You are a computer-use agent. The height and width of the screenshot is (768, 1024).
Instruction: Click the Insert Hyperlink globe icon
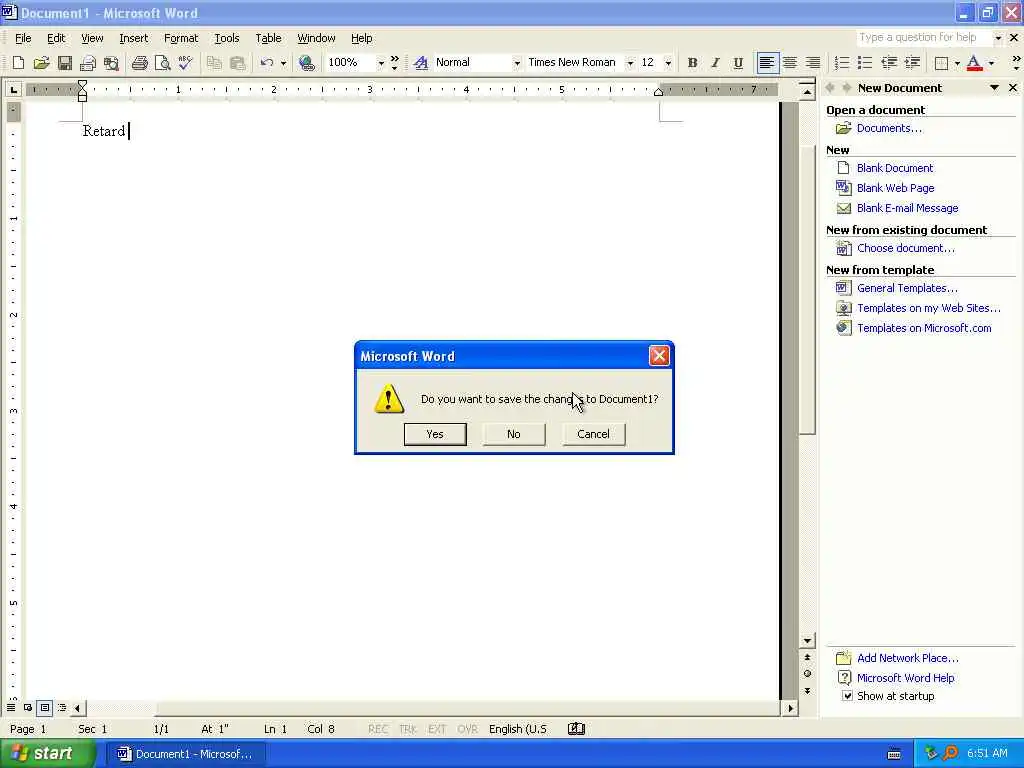[306, 63]
